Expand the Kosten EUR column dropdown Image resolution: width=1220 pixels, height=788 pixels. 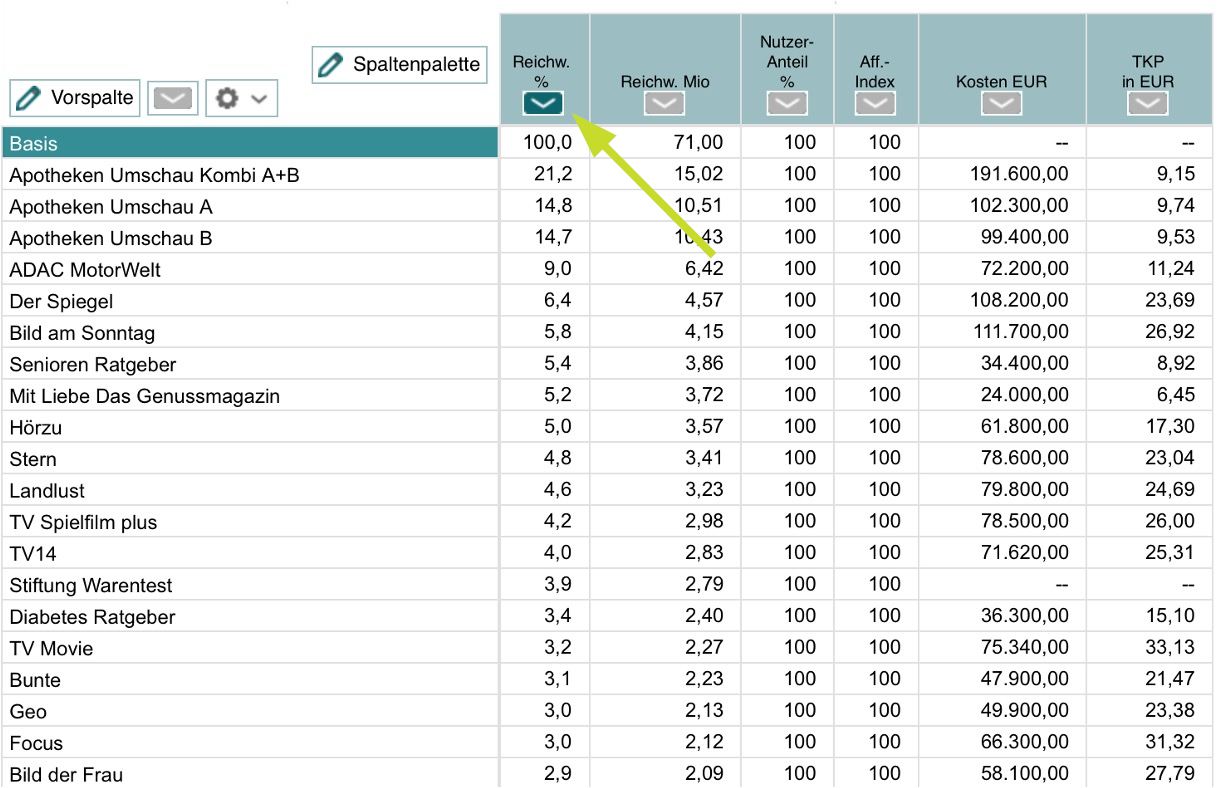(x=1001, y=104)
